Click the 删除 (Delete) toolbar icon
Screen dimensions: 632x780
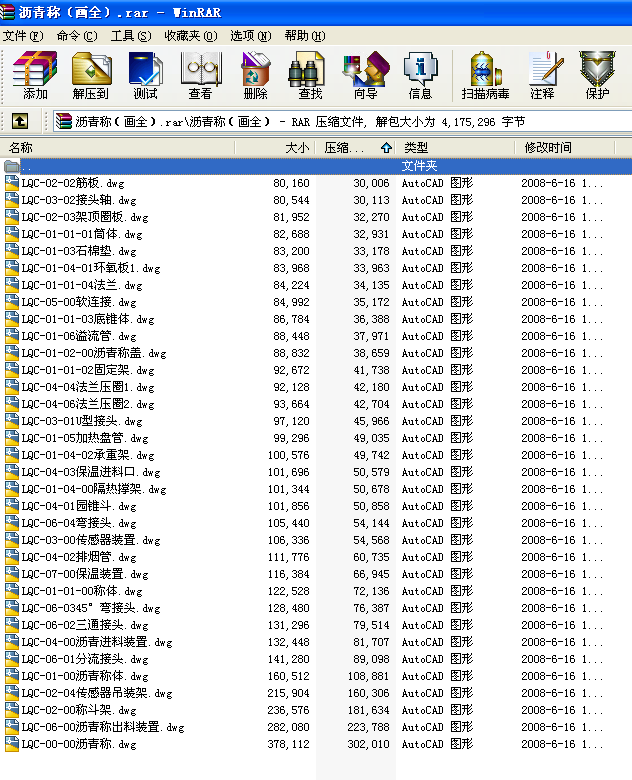point(255,75)
